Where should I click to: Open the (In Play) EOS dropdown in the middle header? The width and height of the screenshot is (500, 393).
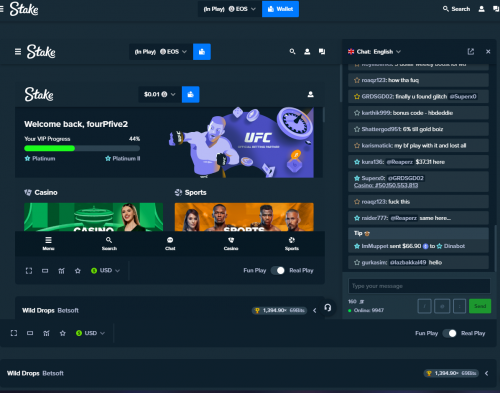(x=161, y=52)
